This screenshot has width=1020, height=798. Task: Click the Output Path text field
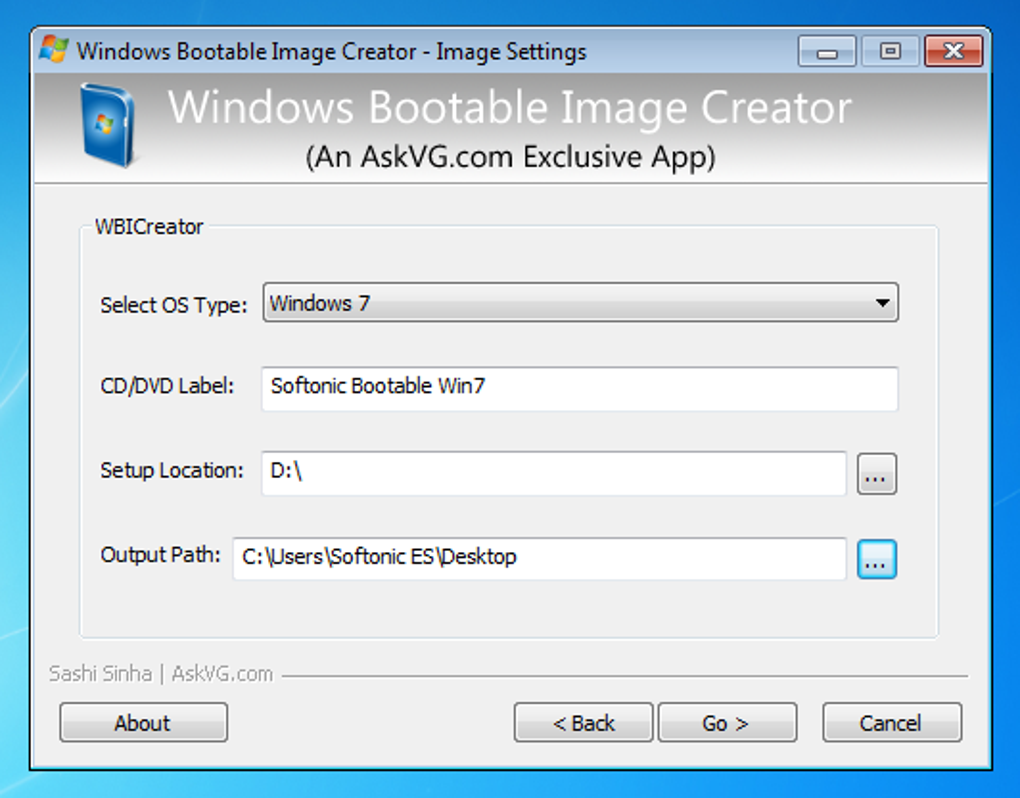click(x=539, y=558)
